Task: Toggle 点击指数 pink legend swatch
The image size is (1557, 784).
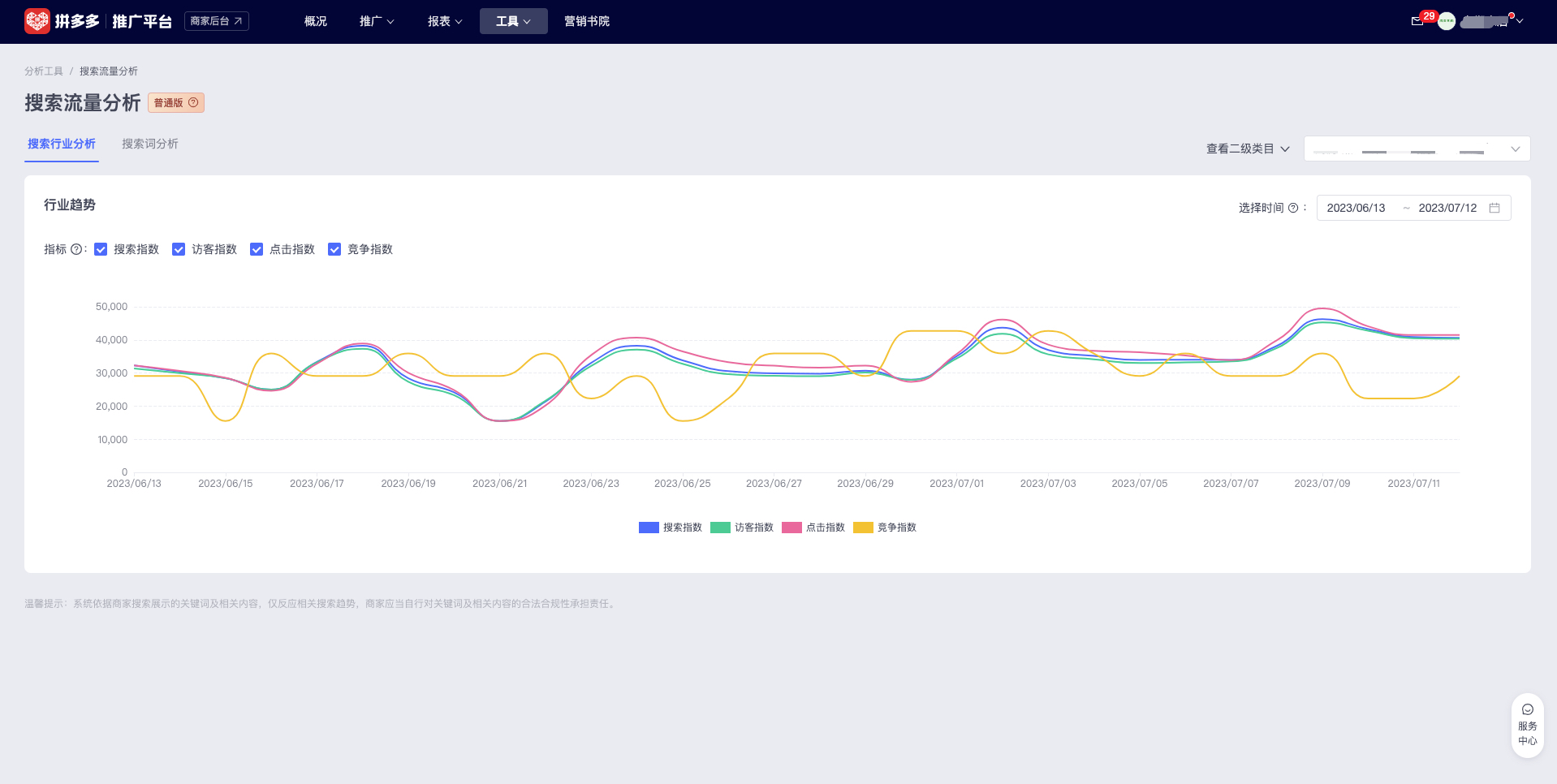Action: pyautogui.click(x=791, y=528)
